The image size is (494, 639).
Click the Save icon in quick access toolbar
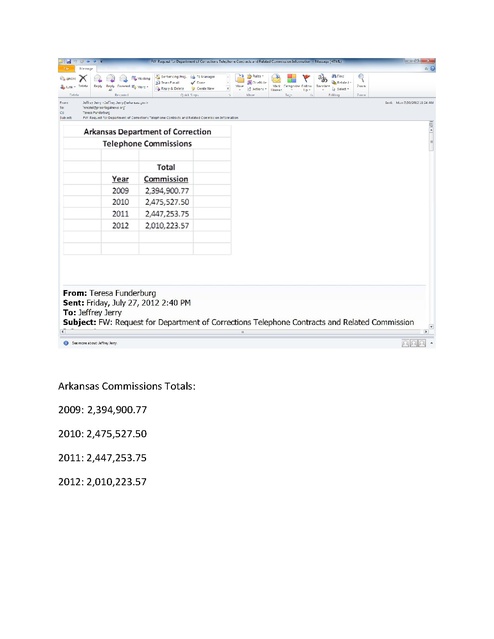click(69, 62)
